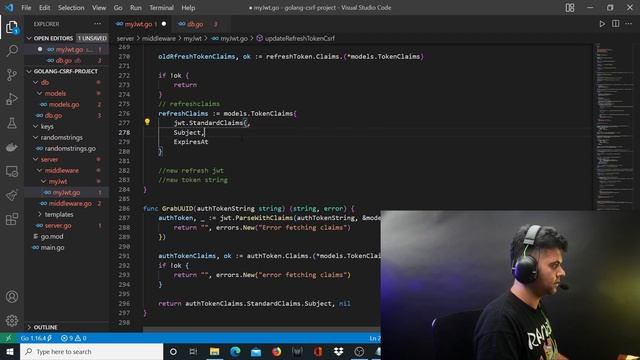Screen dimensions: 640x360
Task: Collapse the server folder
Action: (x=36, y=160)
